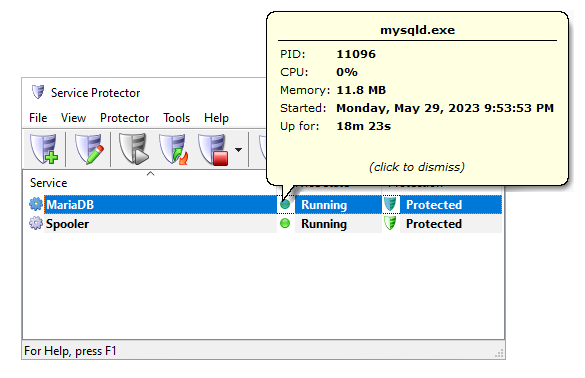This screenshot has width=585, height=378.
Task: Click the Add service shield icon
Action: [x=44, y=149]
